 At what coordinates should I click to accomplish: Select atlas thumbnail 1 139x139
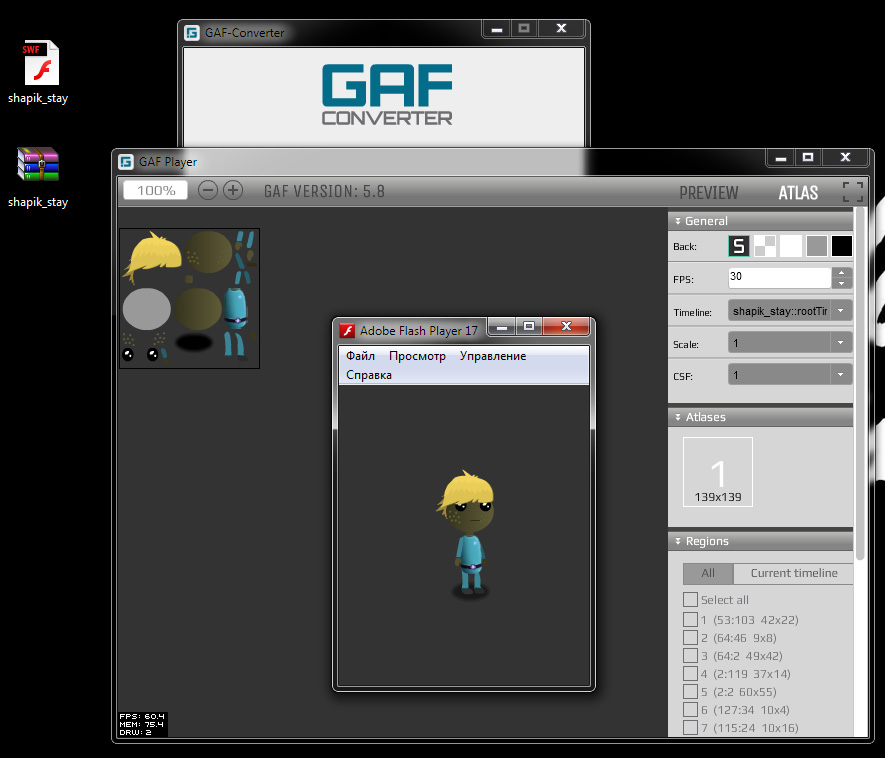click(x=718, y=472)
